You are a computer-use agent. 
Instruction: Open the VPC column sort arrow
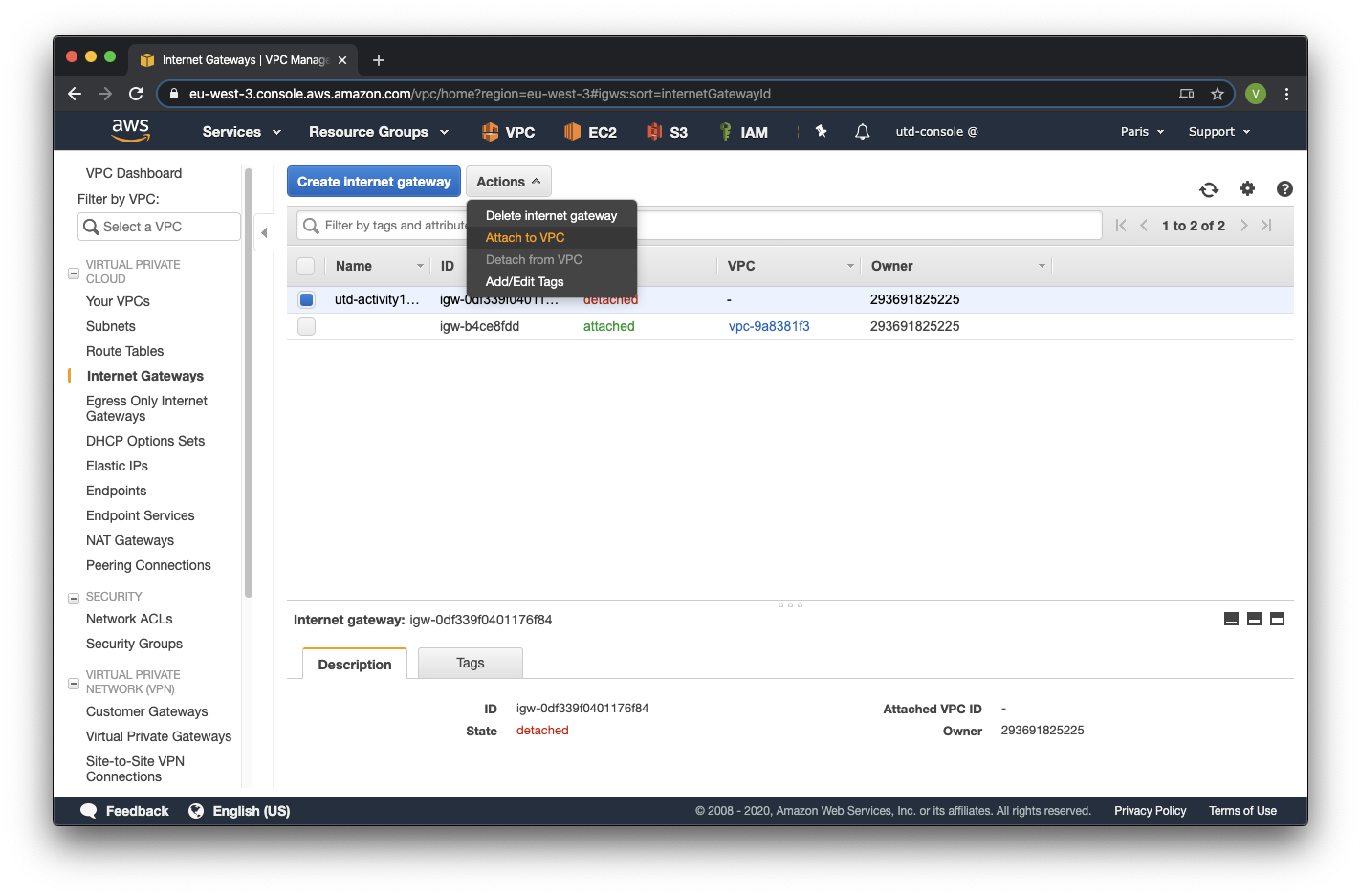pos(850,266)
